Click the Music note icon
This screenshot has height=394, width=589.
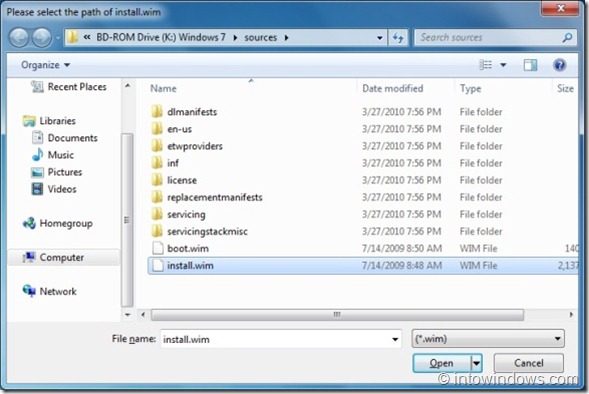(x=37, y=154)
